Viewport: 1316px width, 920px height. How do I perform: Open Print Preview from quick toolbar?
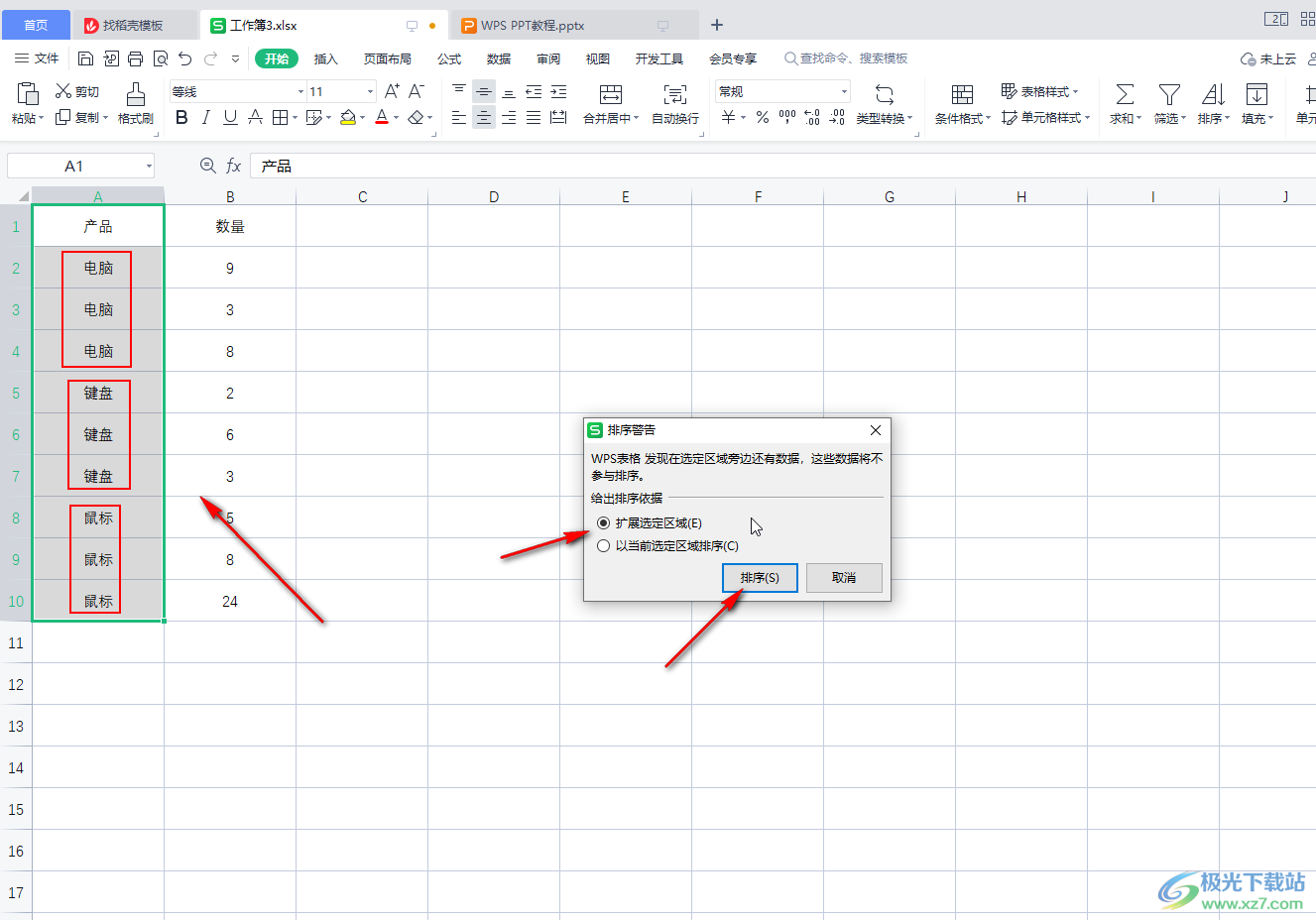pos(161,58)
